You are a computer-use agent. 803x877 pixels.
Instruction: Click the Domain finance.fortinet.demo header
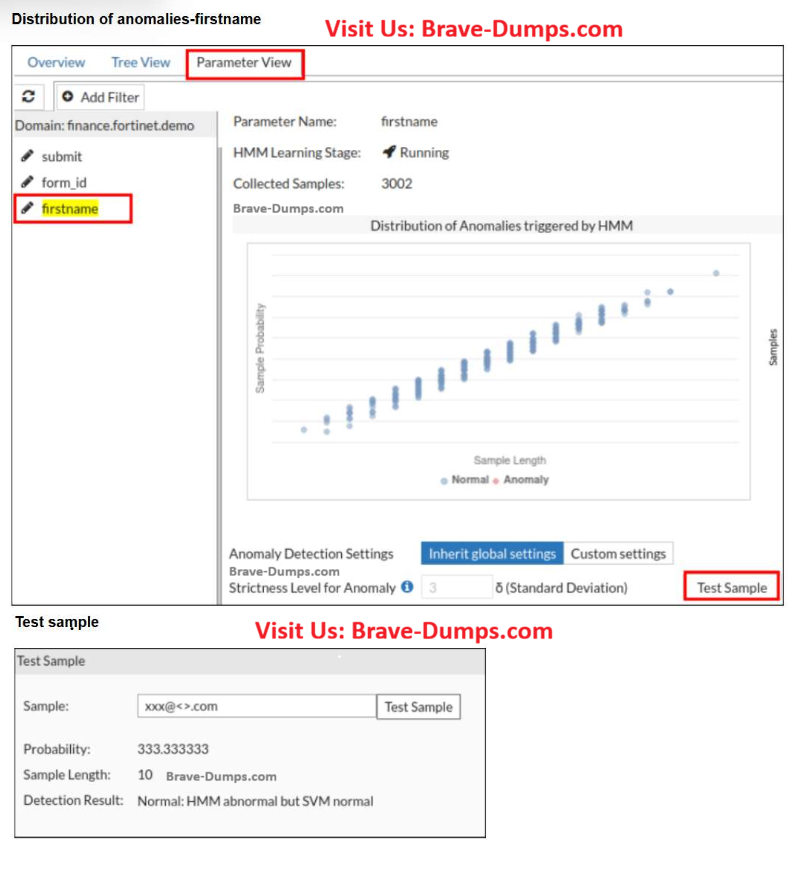(105, 126)
